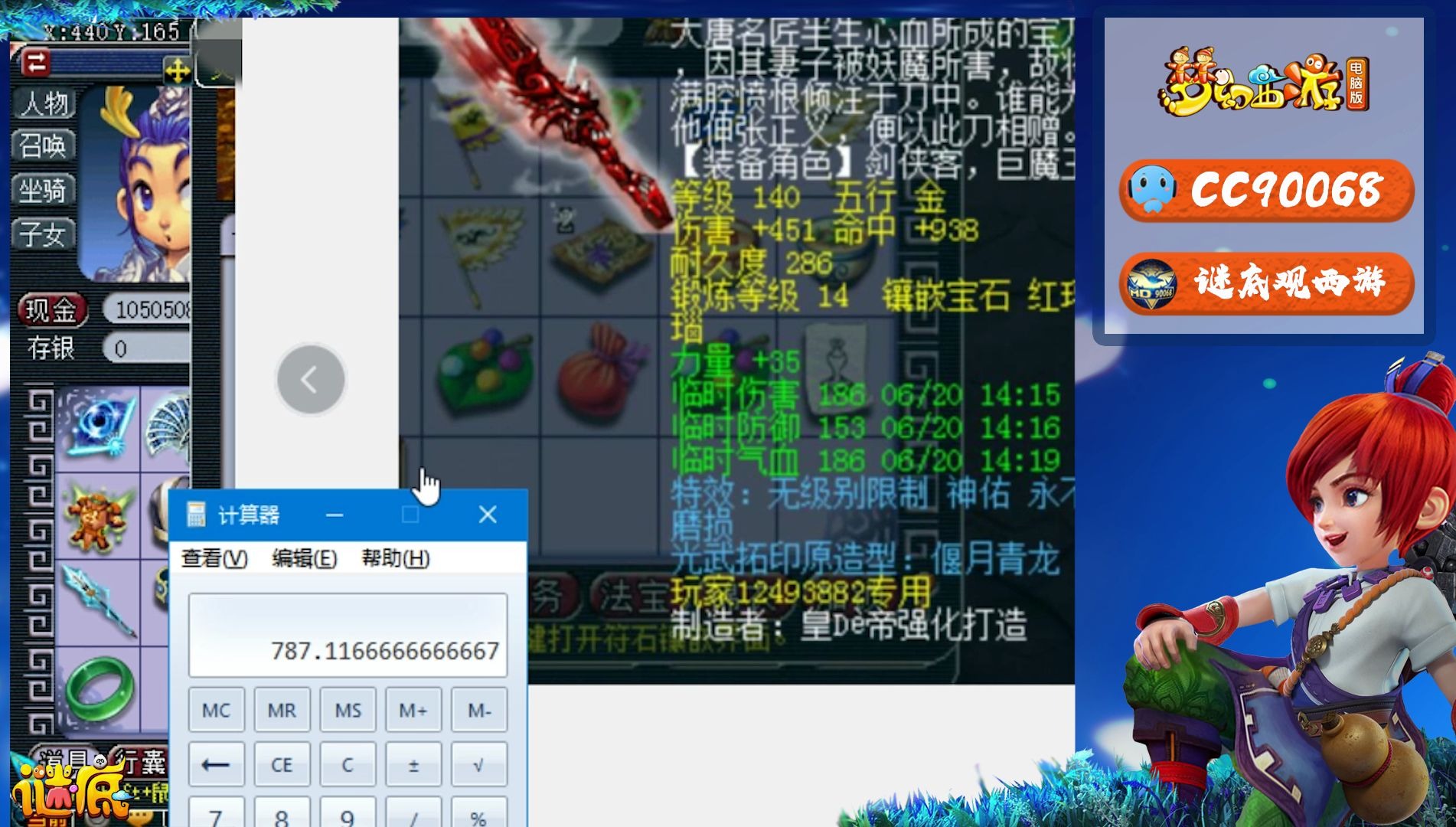
Task: Click the 行囊 bag tab at bottom
Action: [x=138, y=760]
